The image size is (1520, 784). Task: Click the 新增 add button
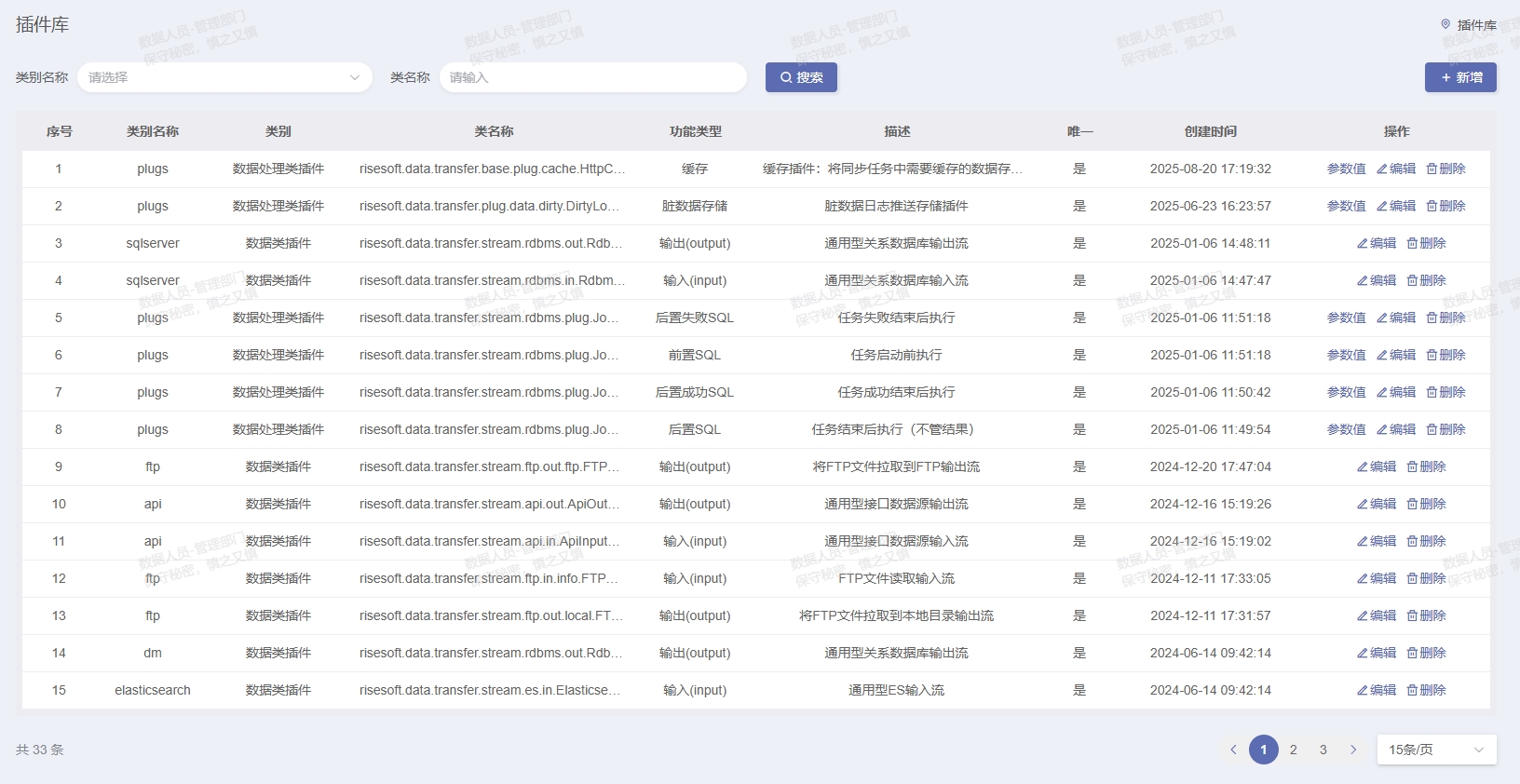pos(1460,78)
